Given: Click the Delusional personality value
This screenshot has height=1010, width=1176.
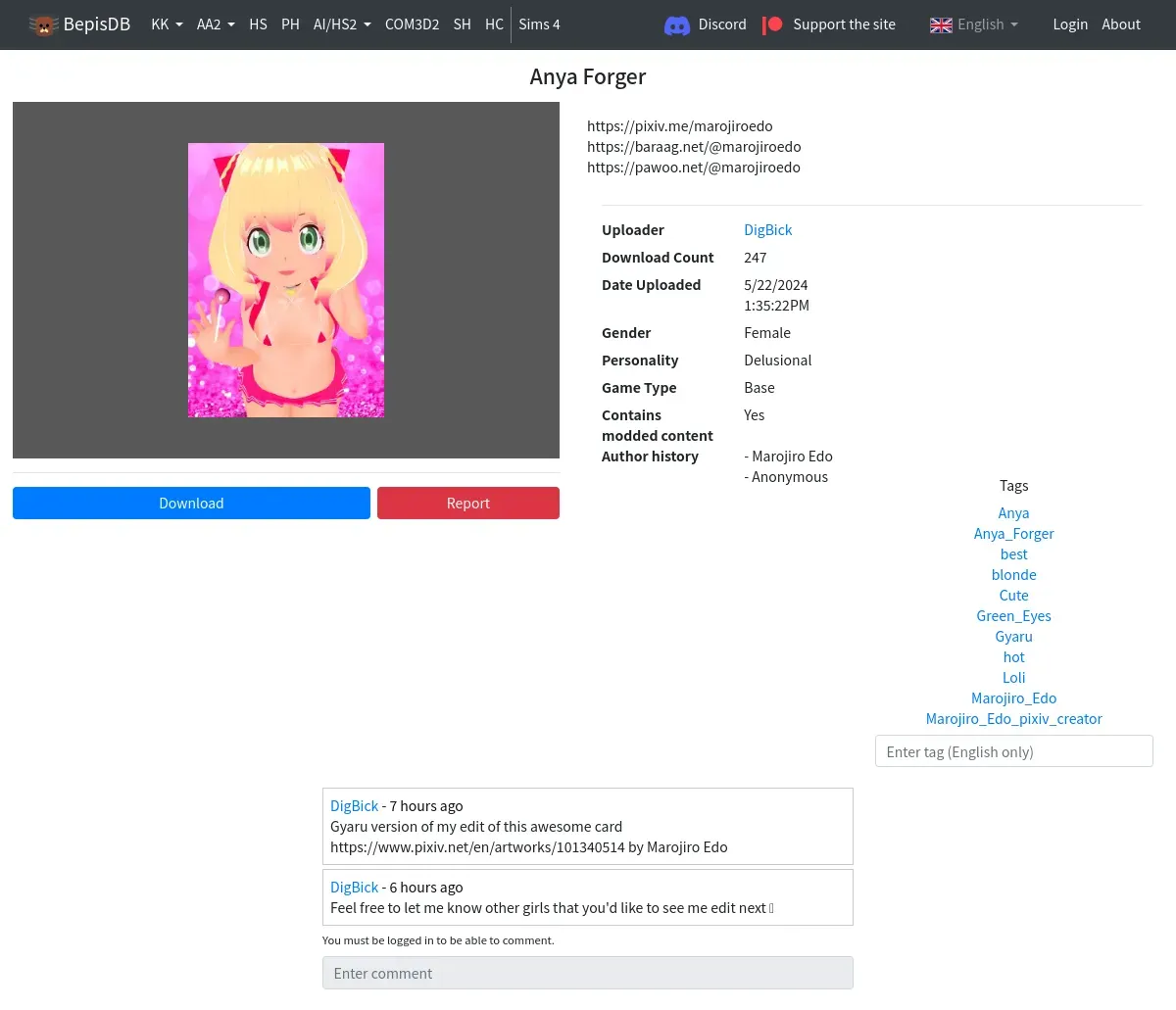Looking at the screenshot, I should 778,361.
